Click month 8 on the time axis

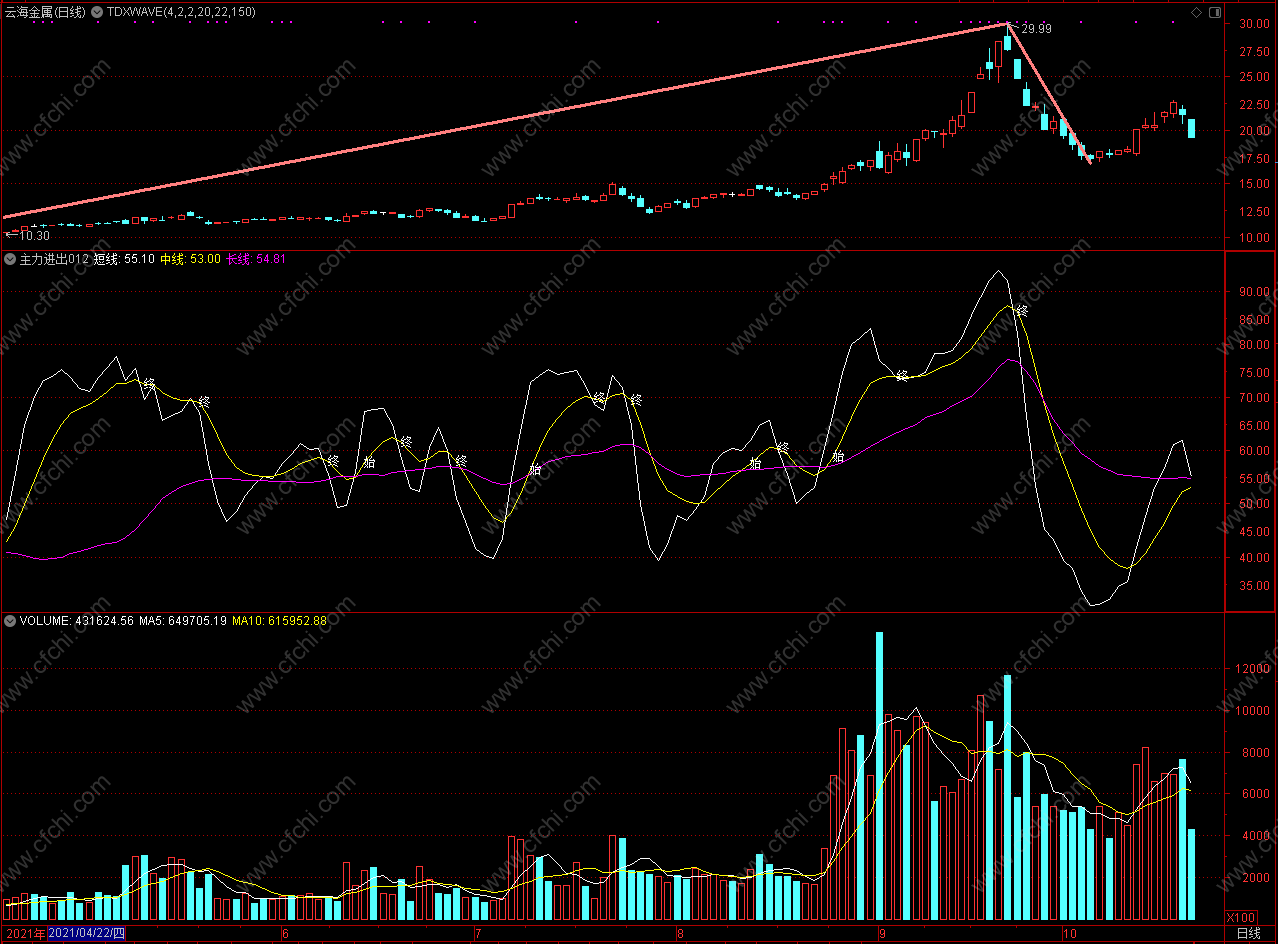point(680,934)
